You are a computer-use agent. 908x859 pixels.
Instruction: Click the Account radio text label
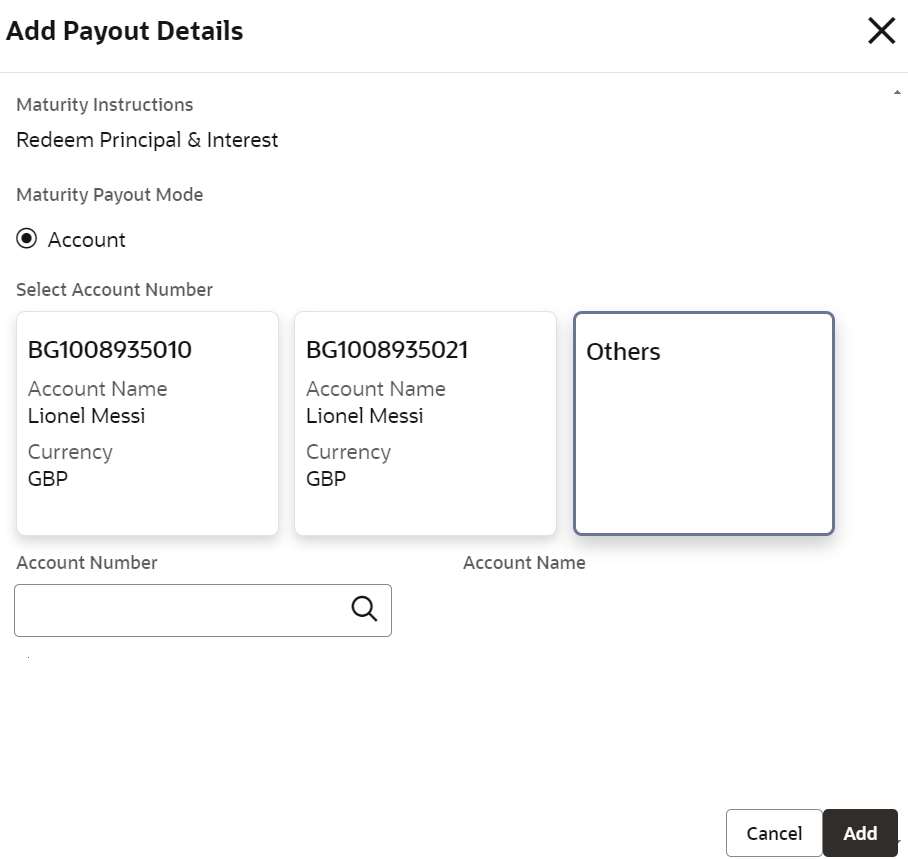point(87,240)
